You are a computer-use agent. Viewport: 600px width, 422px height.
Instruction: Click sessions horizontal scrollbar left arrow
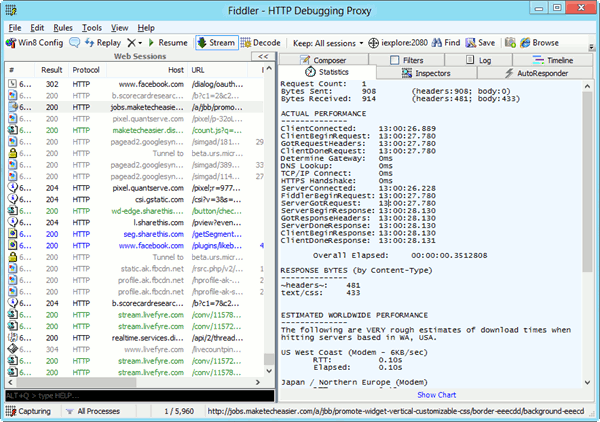[x=10, y=382]
